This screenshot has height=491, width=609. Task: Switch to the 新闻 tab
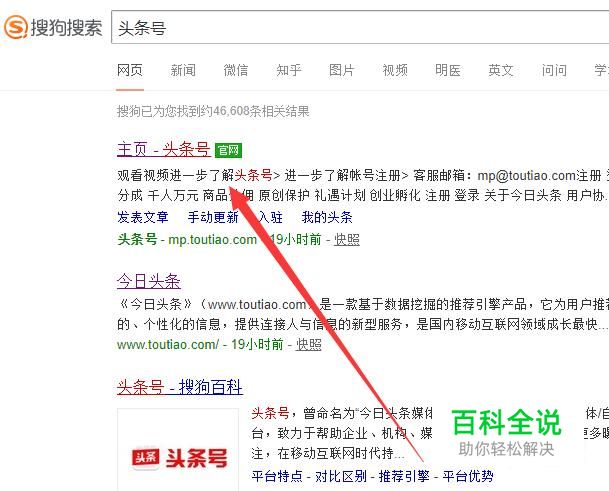click(x=183, y=70)
